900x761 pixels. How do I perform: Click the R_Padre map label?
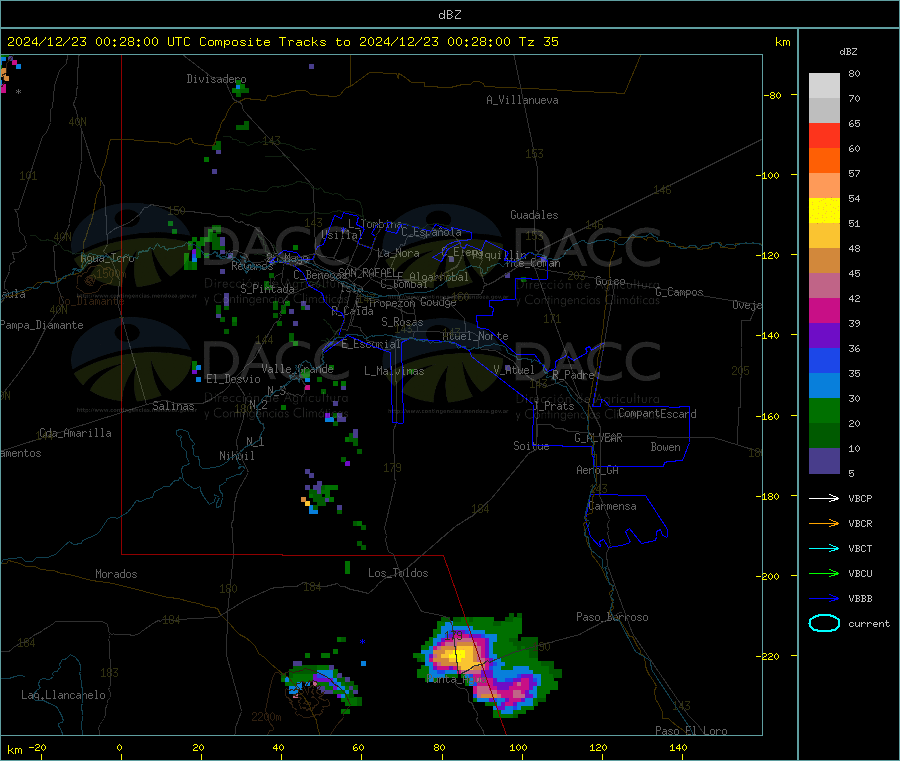(573, 375)
